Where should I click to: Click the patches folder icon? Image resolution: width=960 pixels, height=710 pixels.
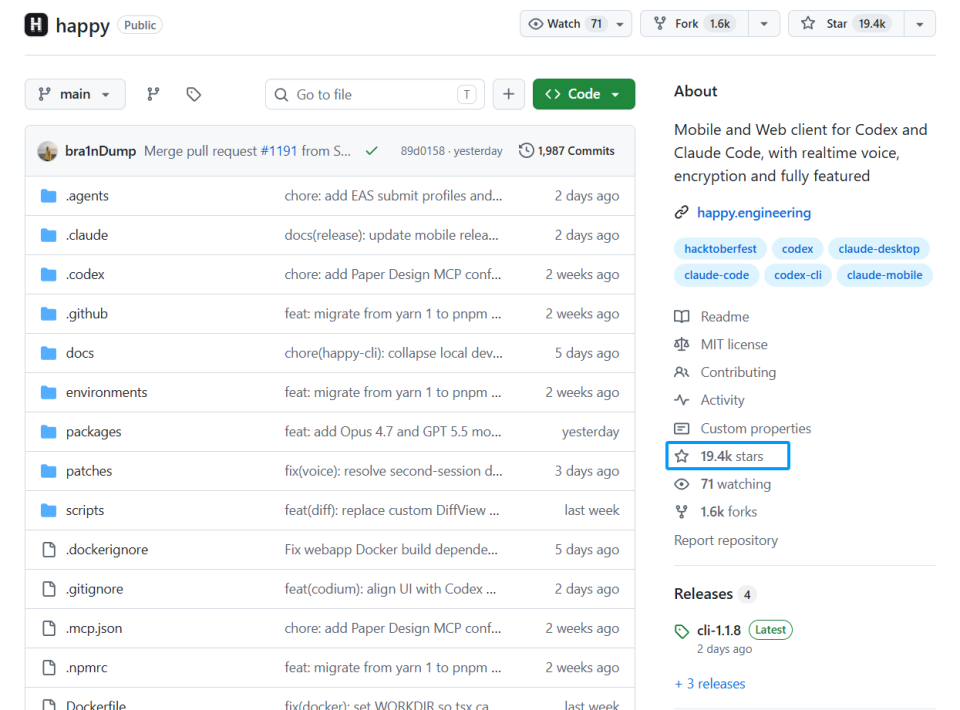pos(48,471)
